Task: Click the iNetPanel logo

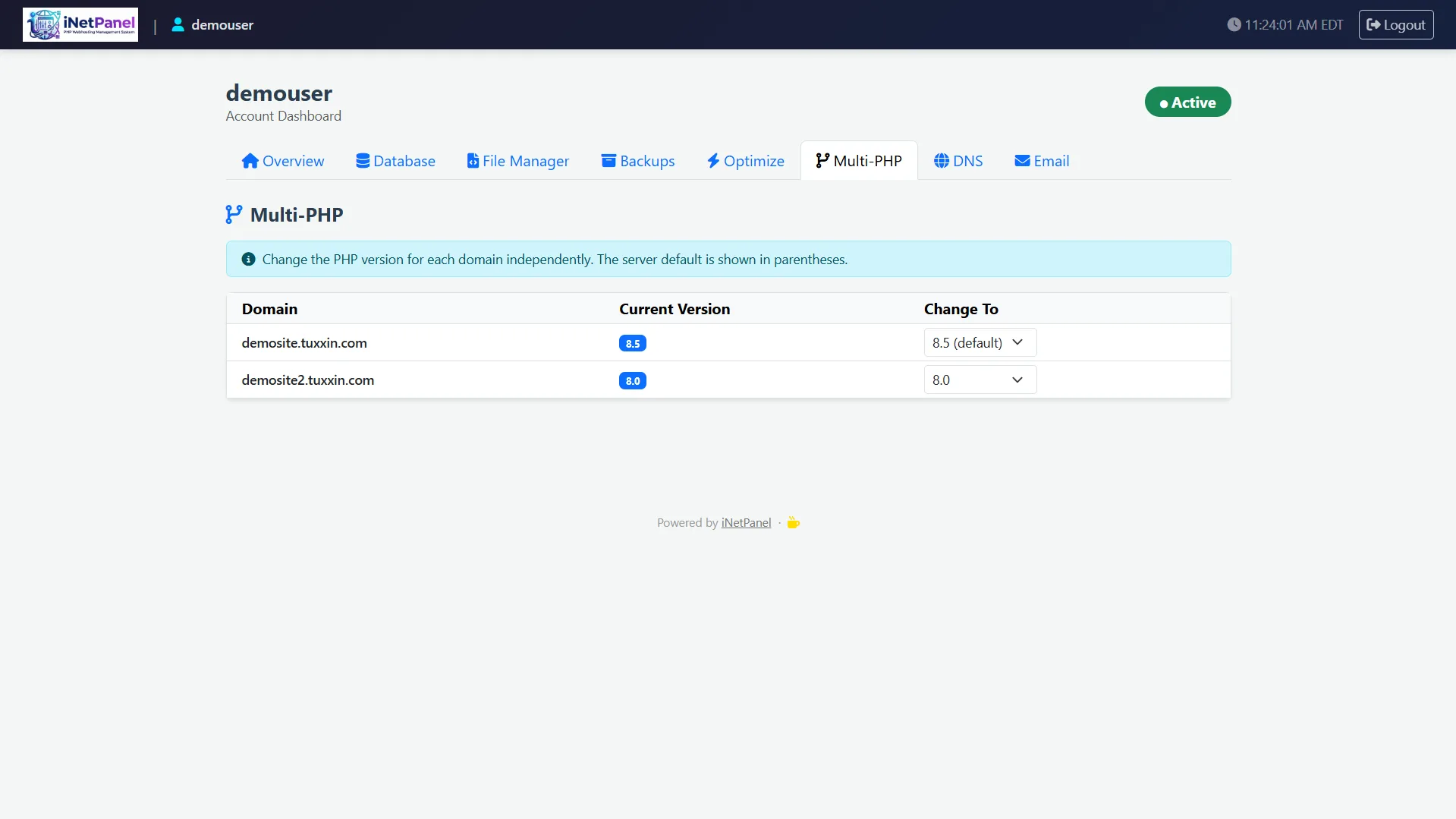Action: point(80,24)
